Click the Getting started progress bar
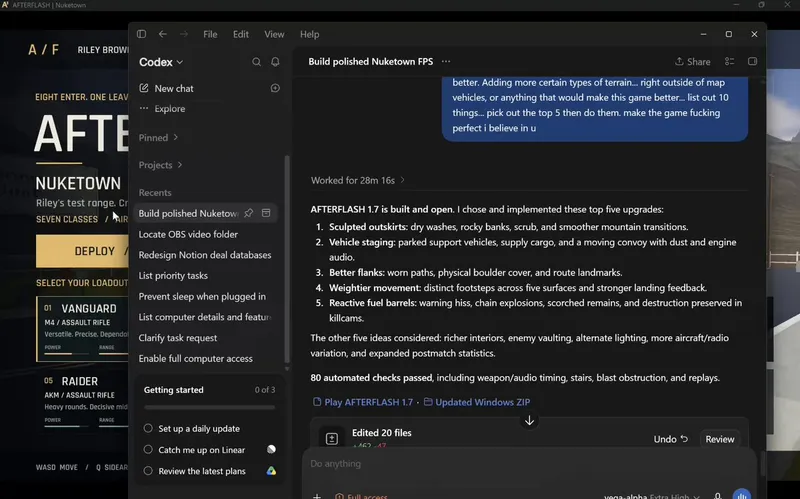 209,408
